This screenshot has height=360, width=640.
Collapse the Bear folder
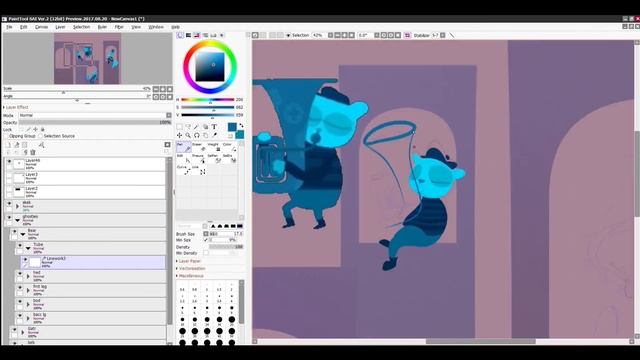coord(23,234)
